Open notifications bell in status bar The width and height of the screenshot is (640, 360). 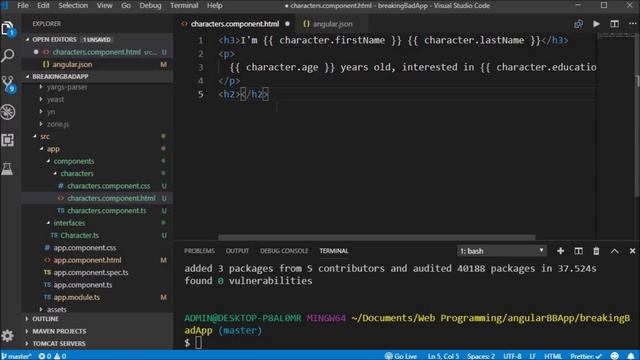pyautogui.click(x=631, y=356)
